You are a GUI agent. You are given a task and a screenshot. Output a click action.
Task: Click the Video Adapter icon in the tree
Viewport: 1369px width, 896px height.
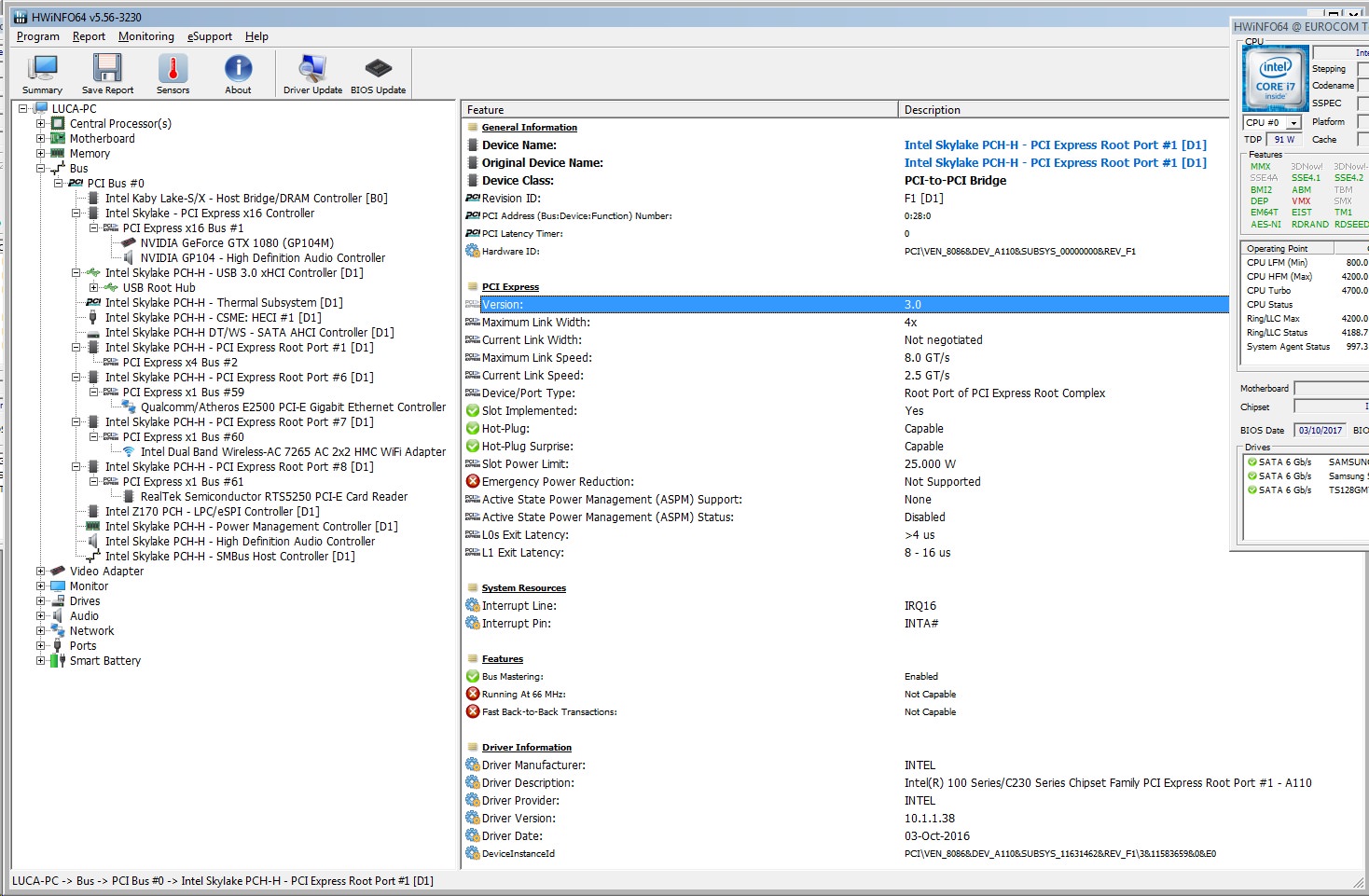[58, 571]
